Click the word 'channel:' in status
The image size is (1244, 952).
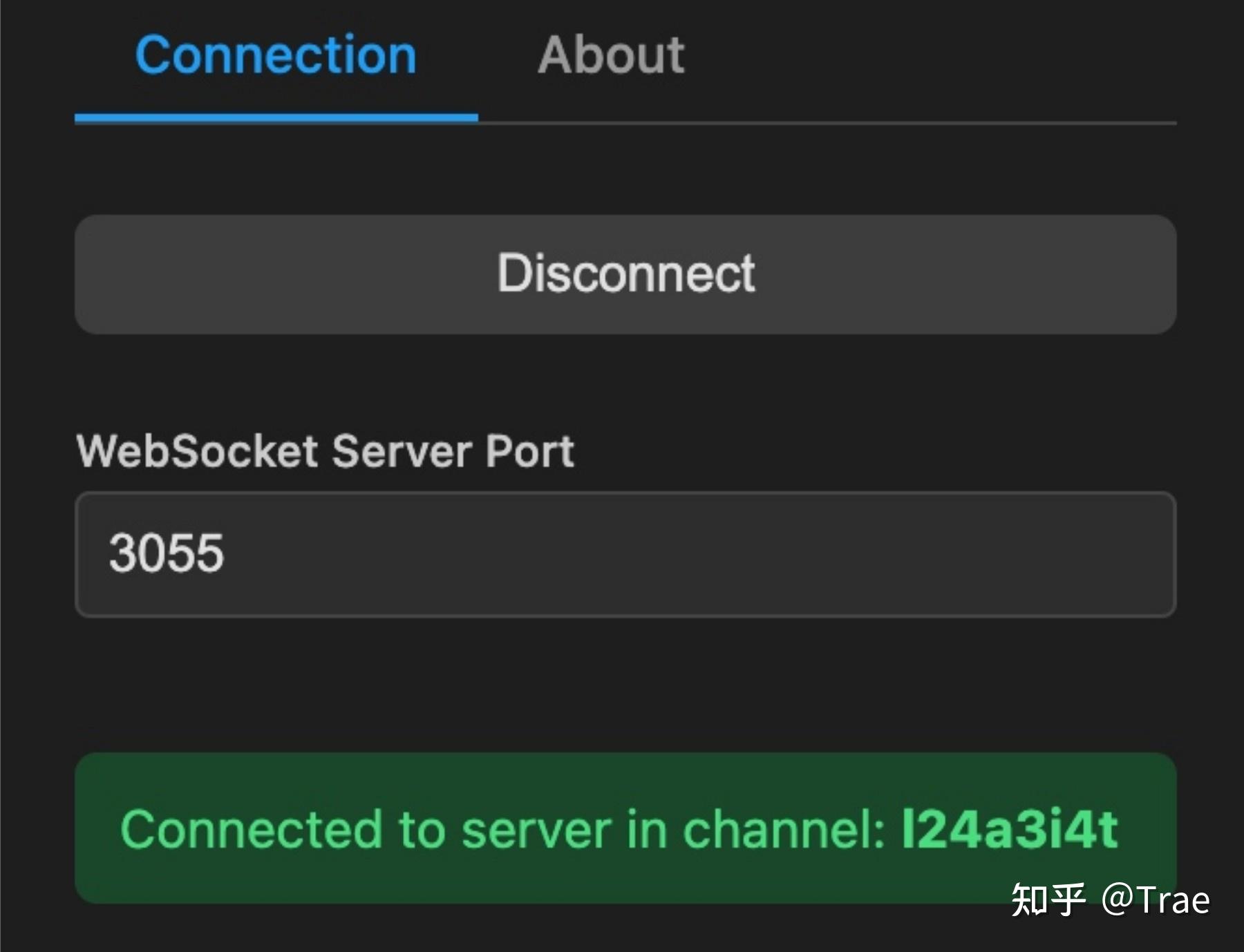point(783,829)
